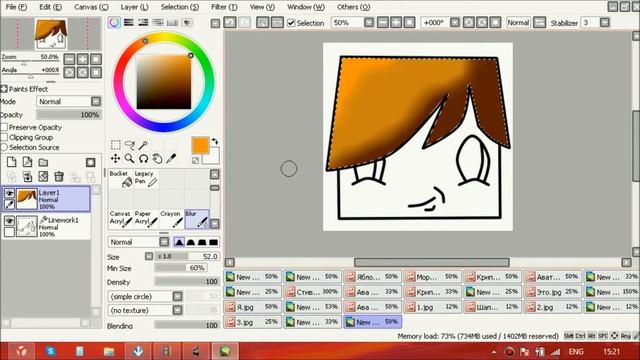Select the Crayon brush
Viewport: 640px width, 360px height.
171,219
